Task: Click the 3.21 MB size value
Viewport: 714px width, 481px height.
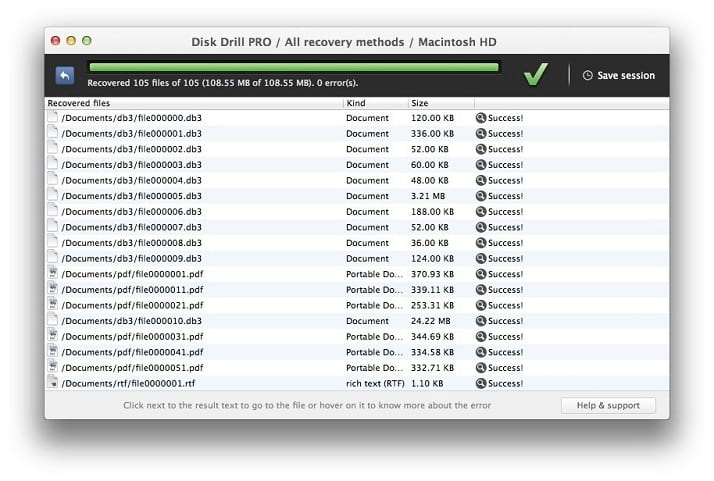Action: coord(428,196)
